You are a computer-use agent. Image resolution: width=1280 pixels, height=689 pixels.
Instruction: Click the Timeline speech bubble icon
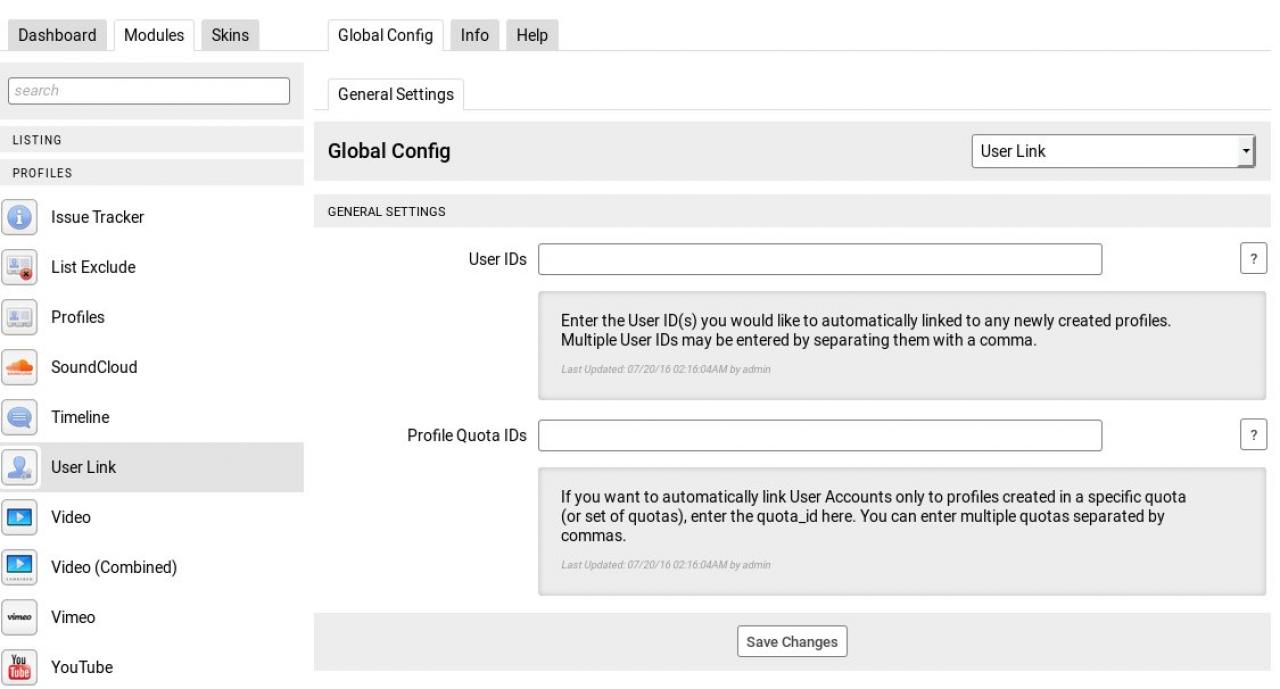[x=18, y=417]
